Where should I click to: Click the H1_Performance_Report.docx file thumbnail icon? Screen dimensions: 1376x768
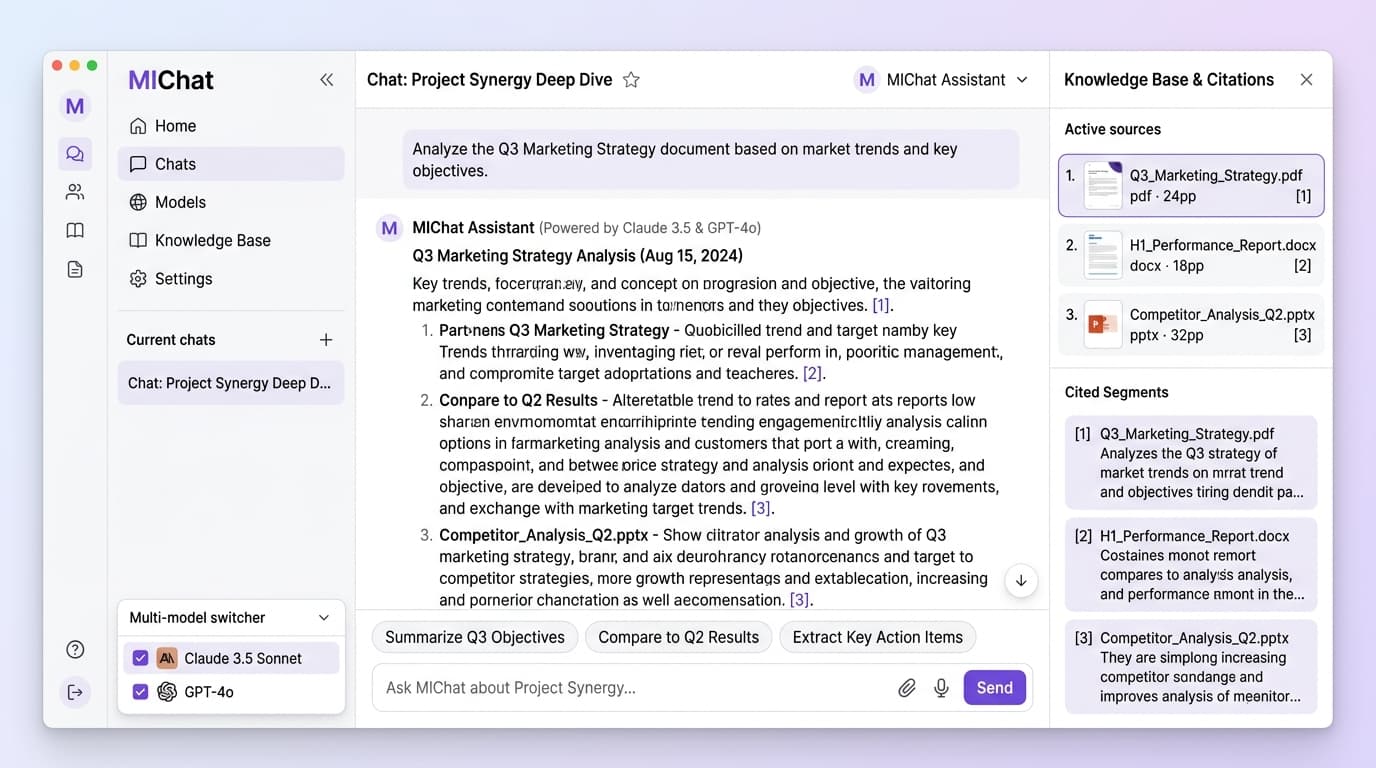click(1103, 255)
